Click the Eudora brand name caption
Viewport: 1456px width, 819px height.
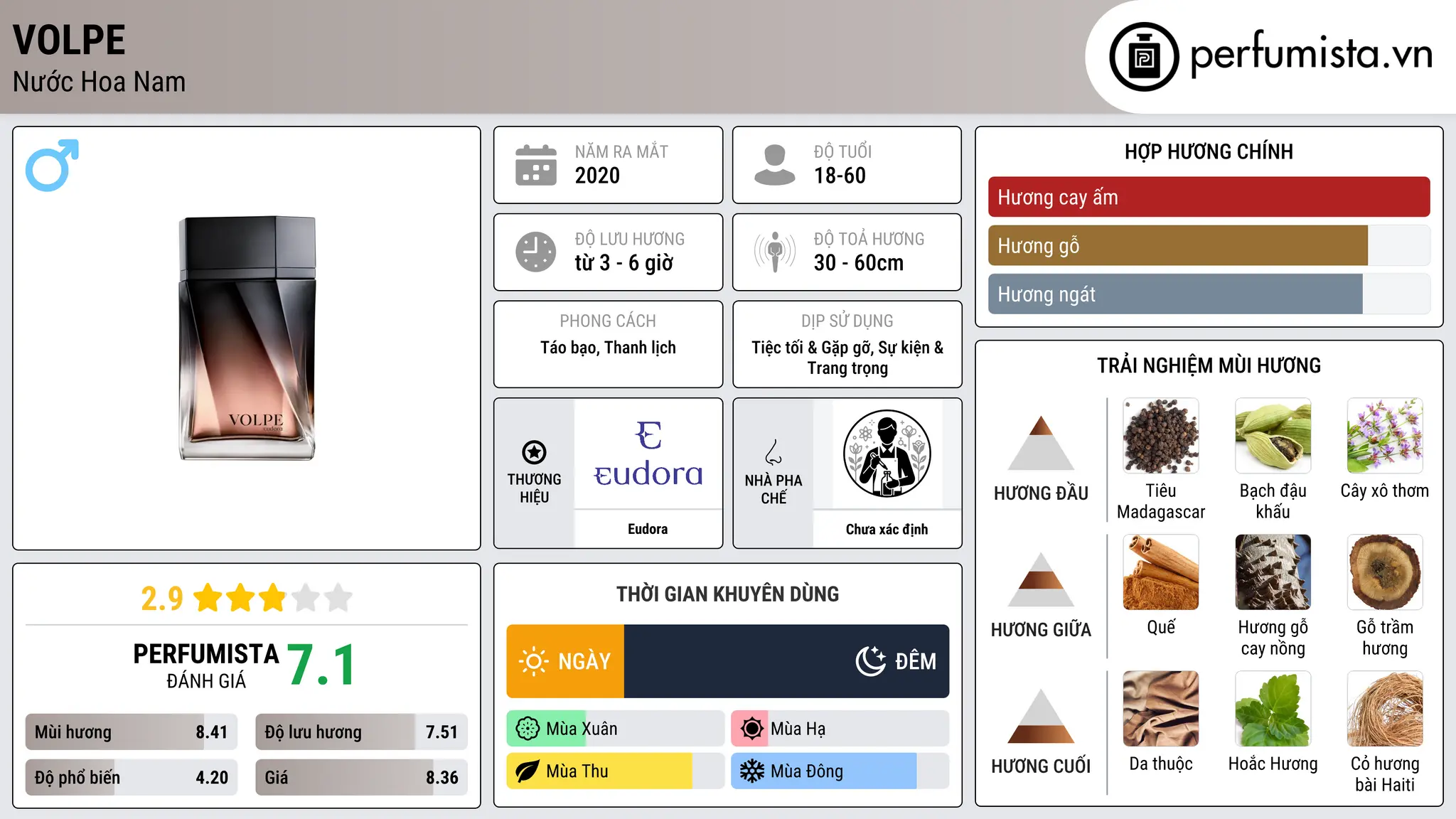pyautogui.click(x=648, y=529)
